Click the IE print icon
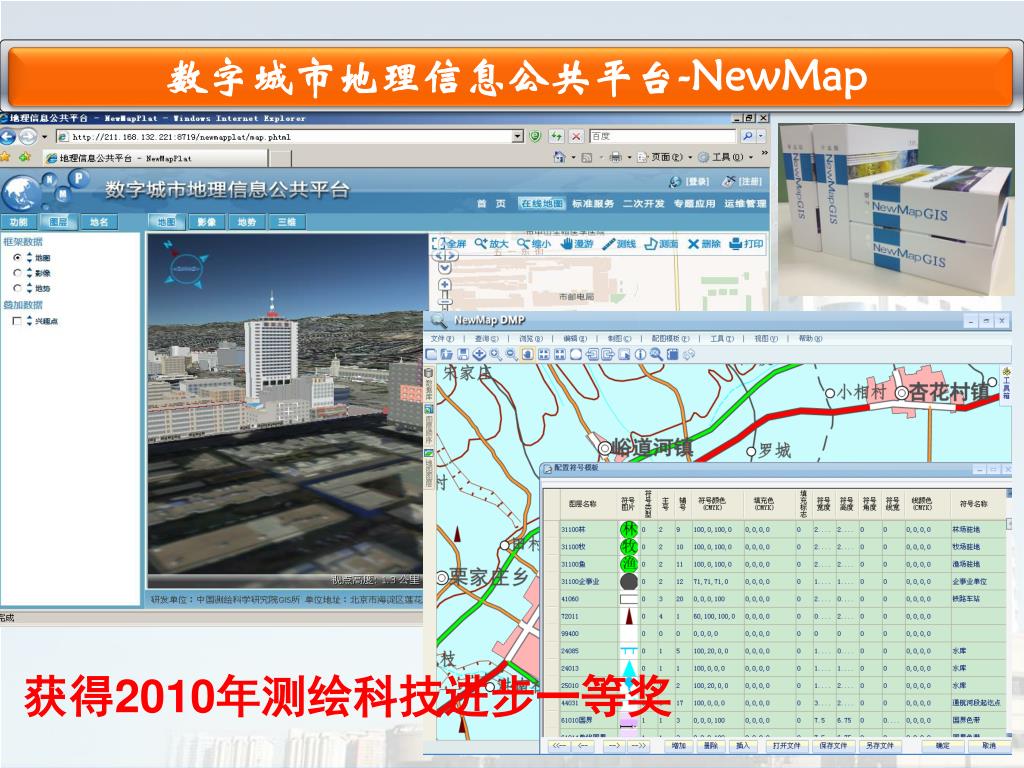This screenshot has height=768, width=1024. (615, 157)
